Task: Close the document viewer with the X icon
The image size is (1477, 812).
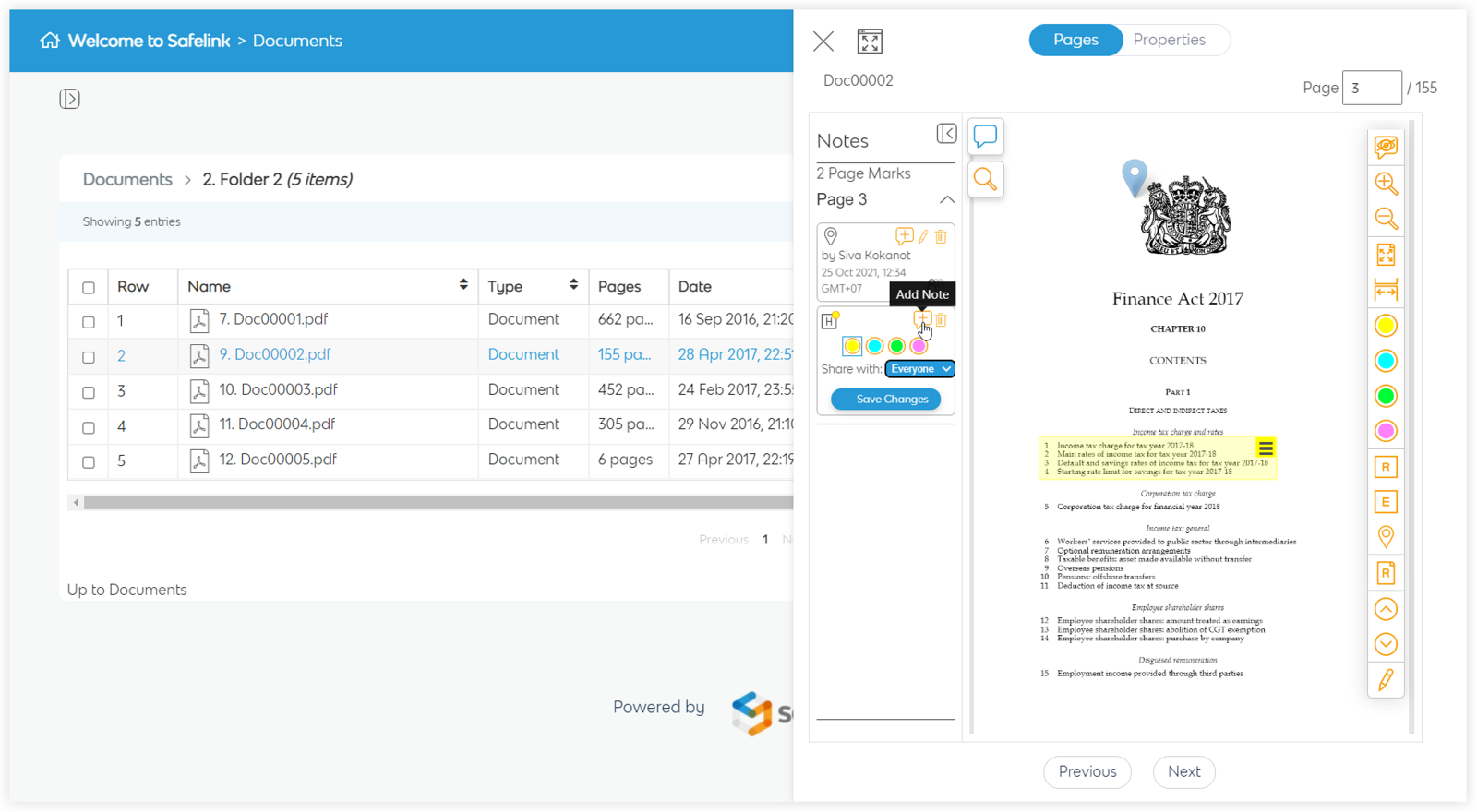Action: [x=823, y=41]
